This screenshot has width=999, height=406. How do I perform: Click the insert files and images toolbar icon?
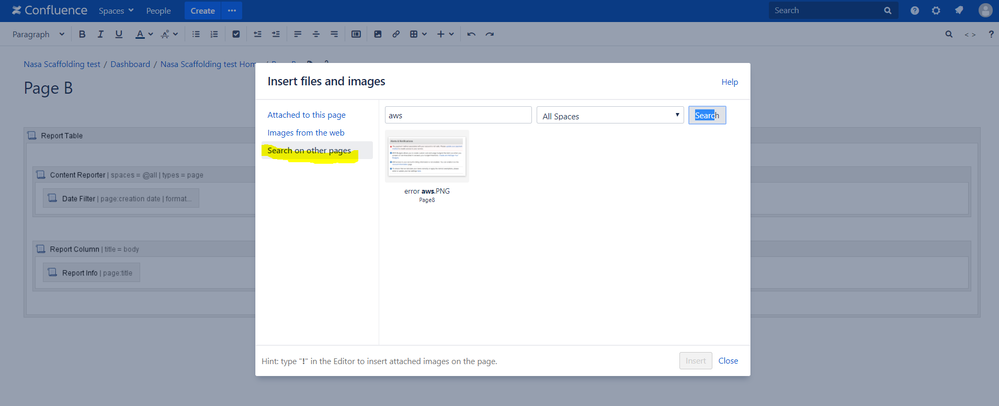click(x=378, y=34)
